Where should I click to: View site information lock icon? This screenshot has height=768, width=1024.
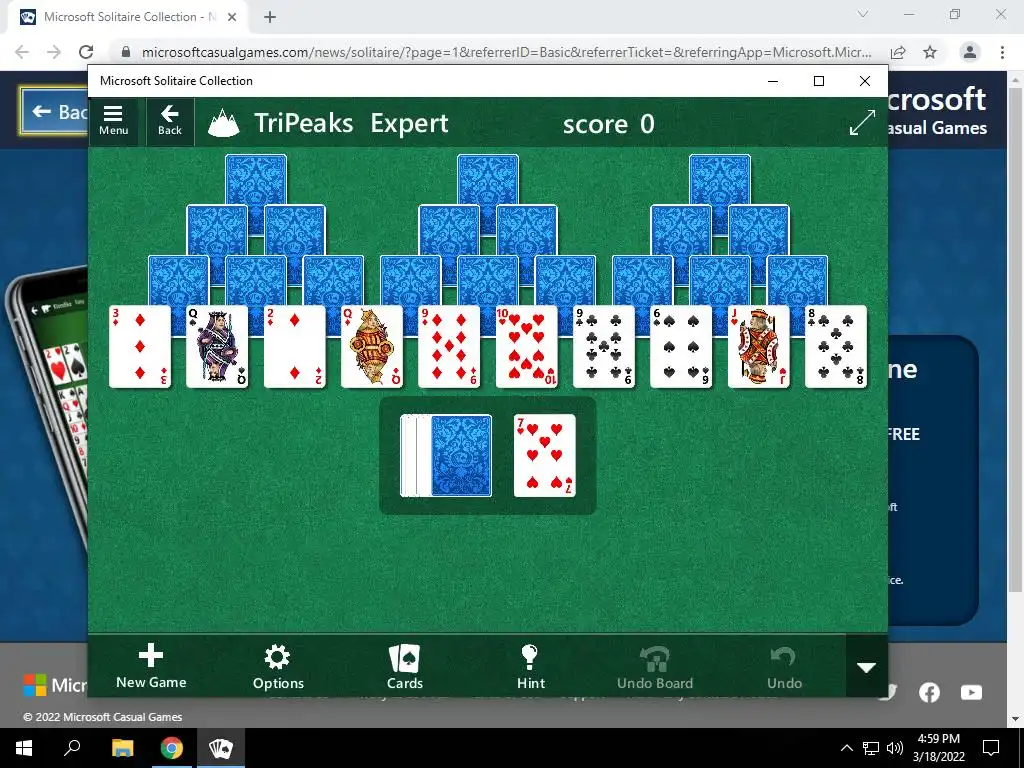pyautogui.click(x=127, y=52)
